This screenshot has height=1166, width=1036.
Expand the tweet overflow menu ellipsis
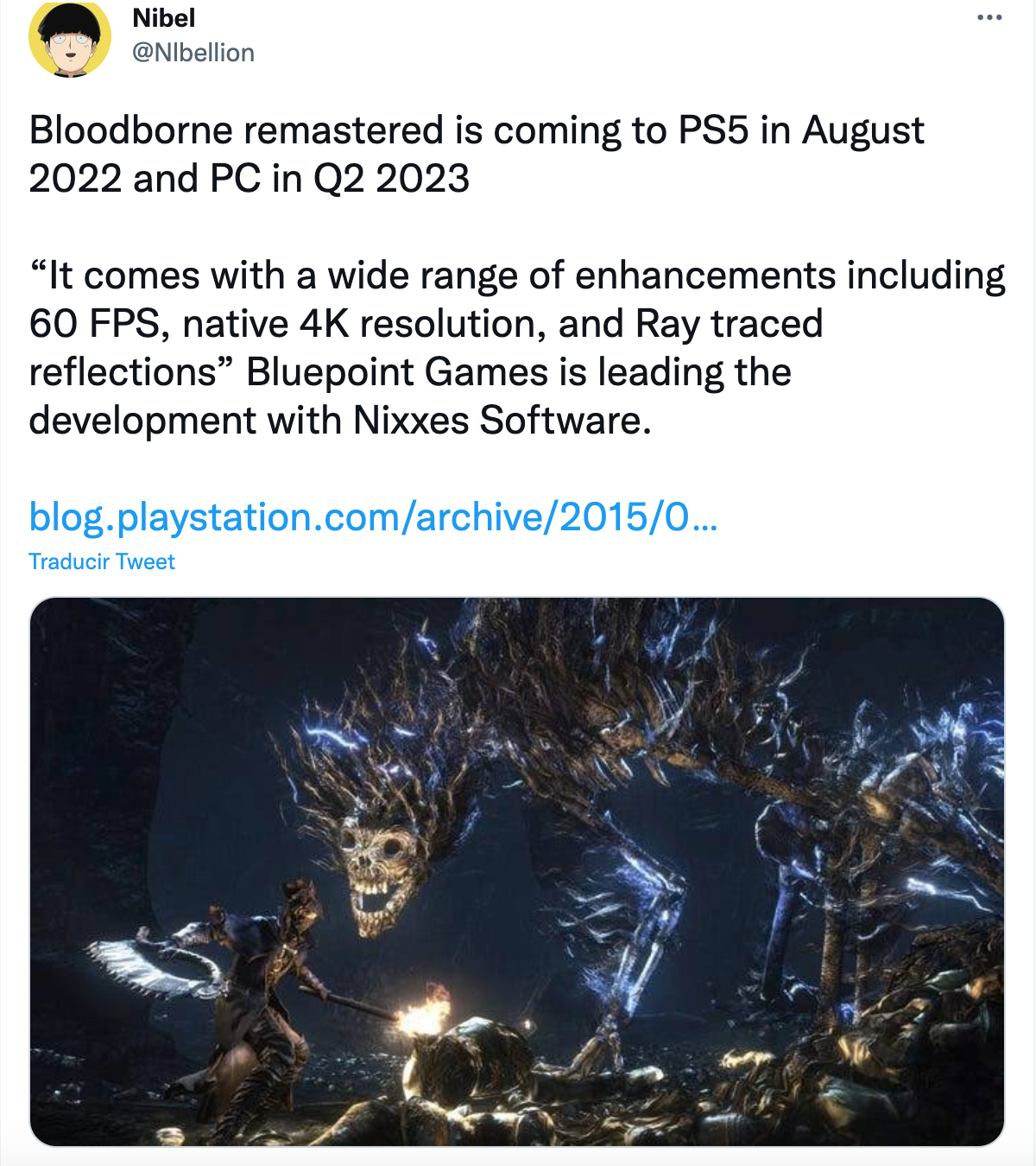pyautogui.click(x=989, y=18)
